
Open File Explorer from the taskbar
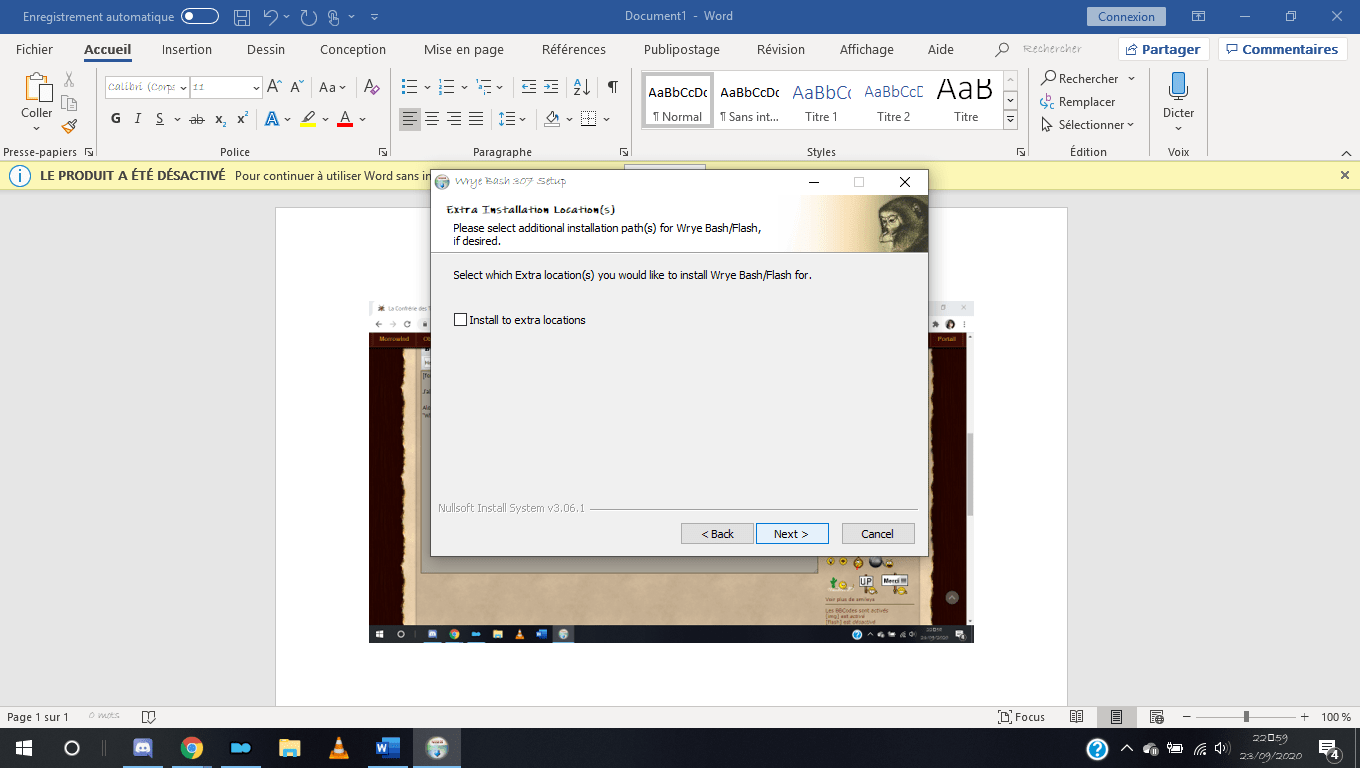coord(290,748)
